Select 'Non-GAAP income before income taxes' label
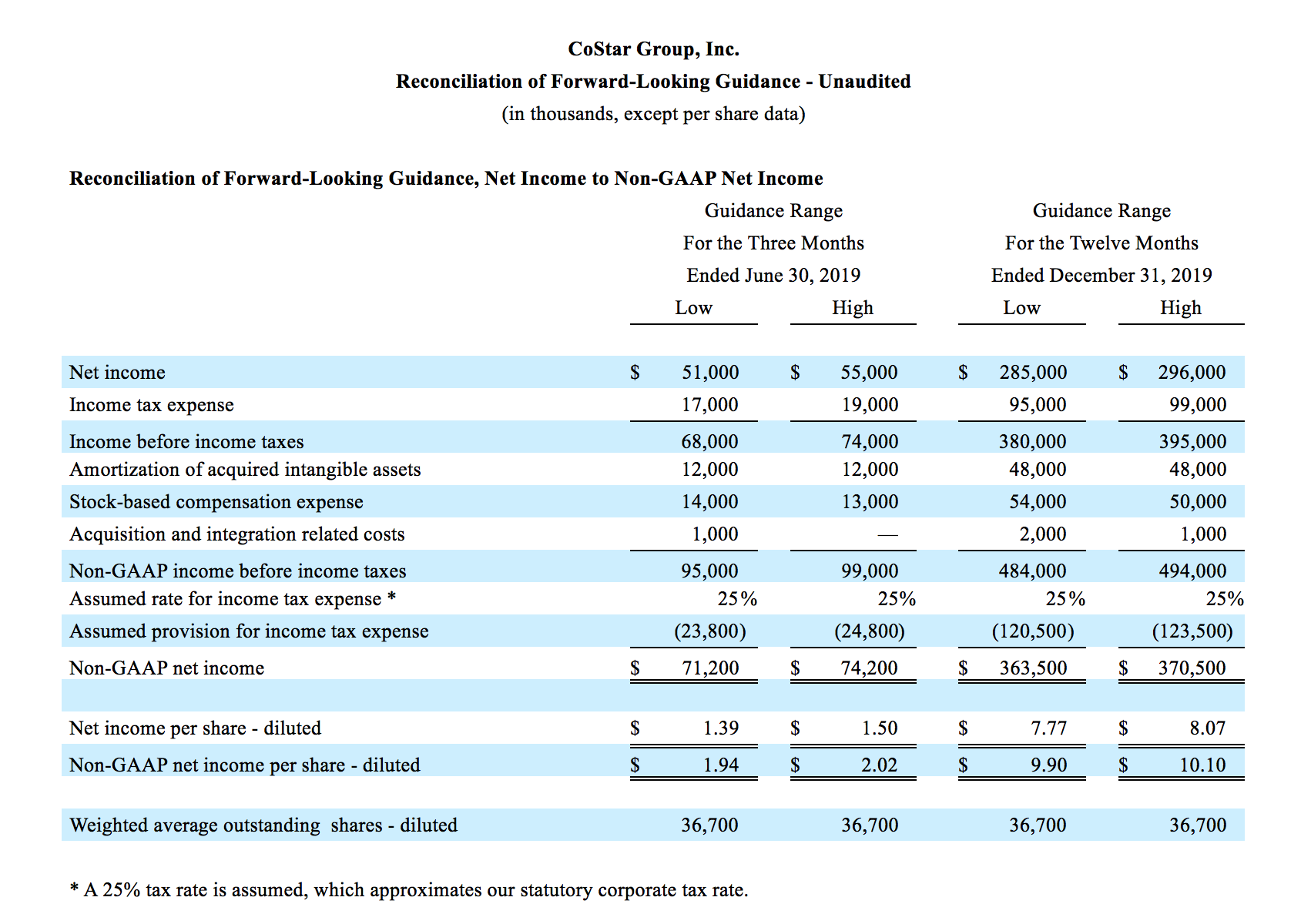The image size is (1311, 924). point(238,571)
